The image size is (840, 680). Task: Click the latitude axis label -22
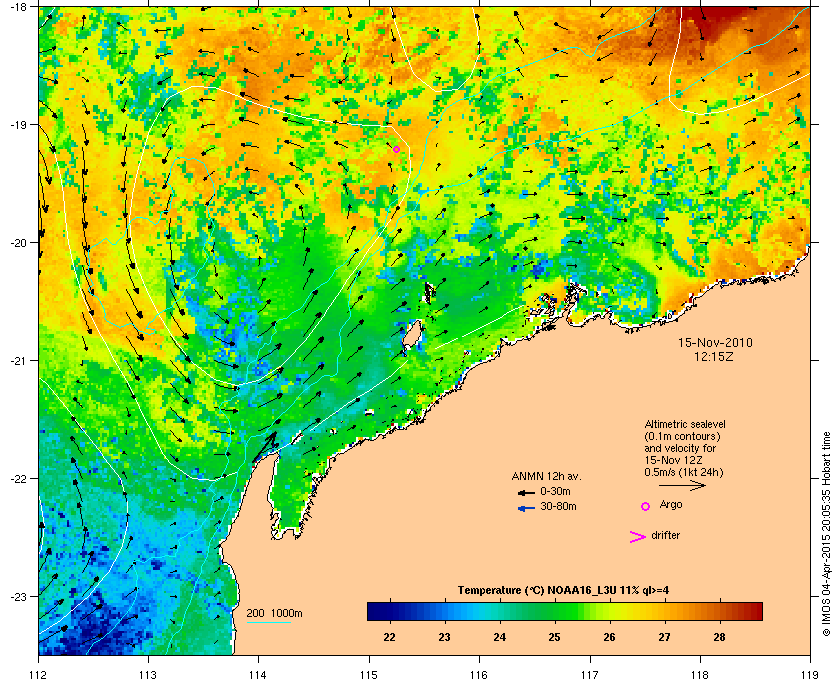pos(18,478)
